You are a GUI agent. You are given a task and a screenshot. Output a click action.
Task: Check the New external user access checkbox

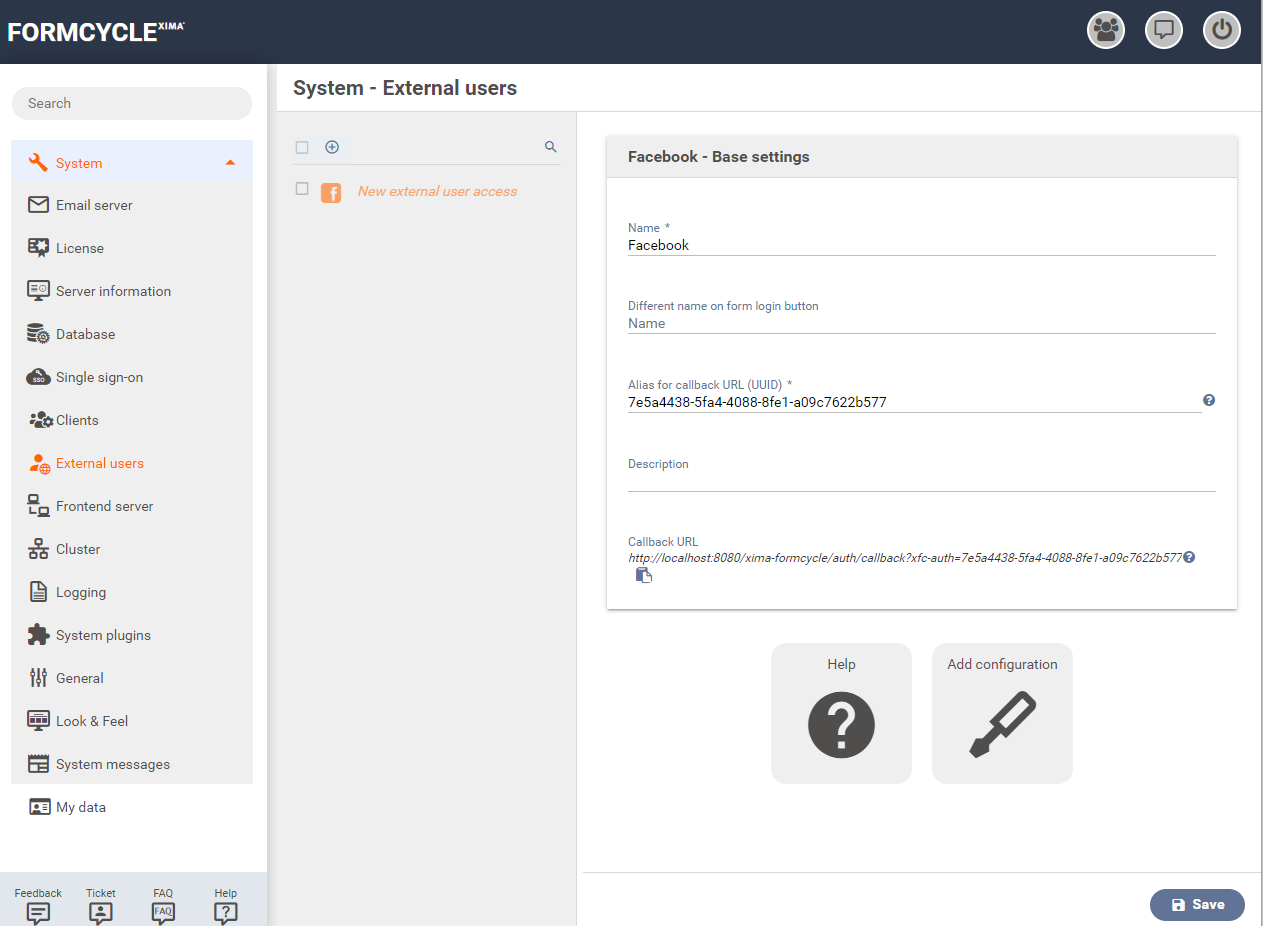tap(302, 189)
